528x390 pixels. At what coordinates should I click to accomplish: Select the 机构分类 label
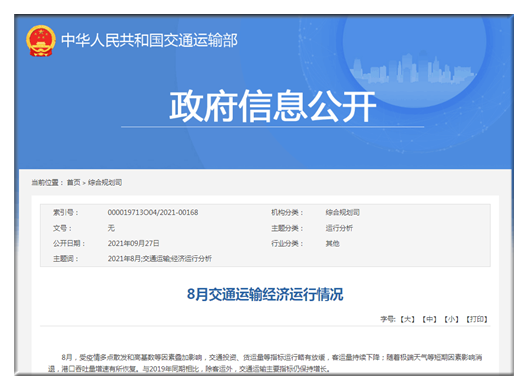pyautogui.click(x=287, y=213)
